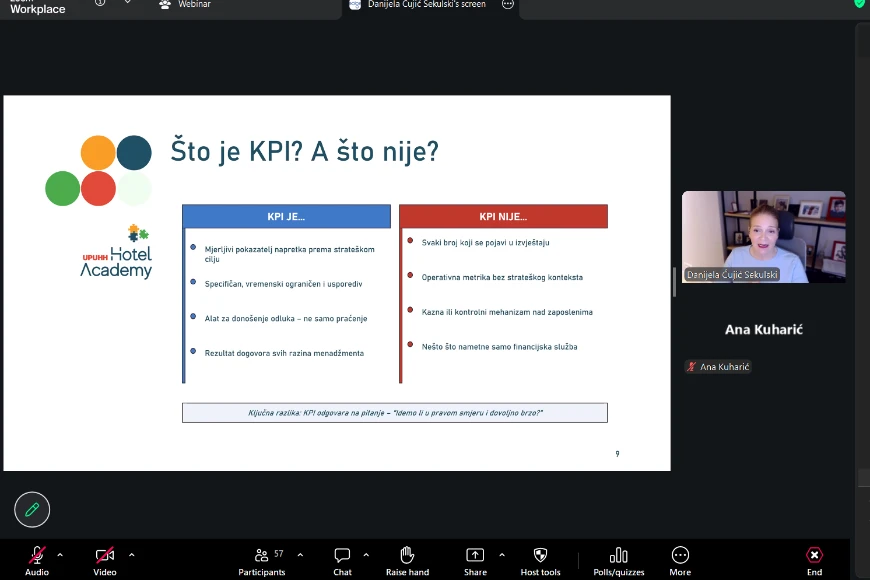The image size is (870, 580).
Task: Click the meeting info icon in top bar
Action: tap(100, 4)
